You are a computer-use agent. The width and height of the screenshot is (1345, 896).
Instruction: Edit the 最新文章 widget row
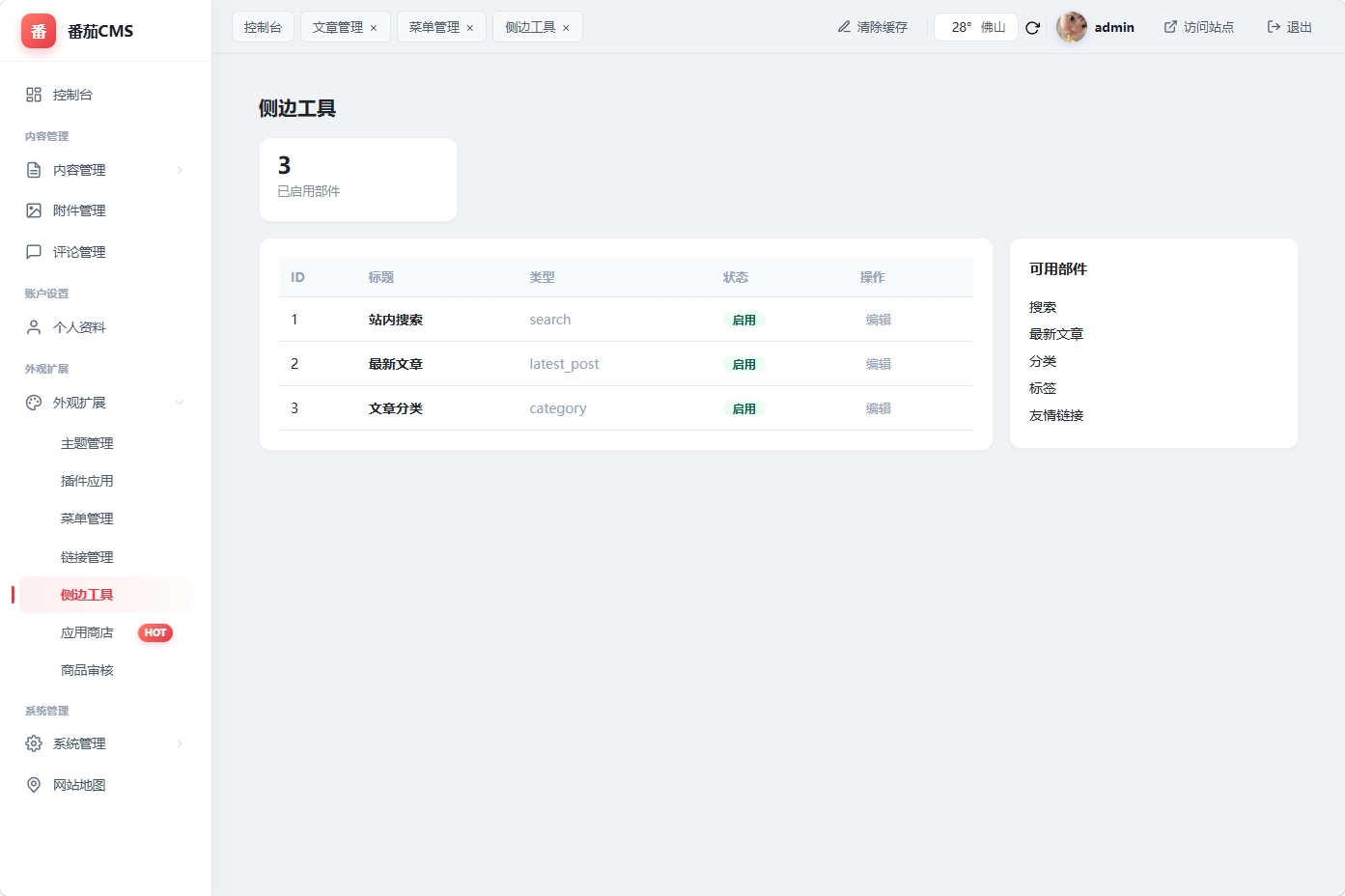879,364
